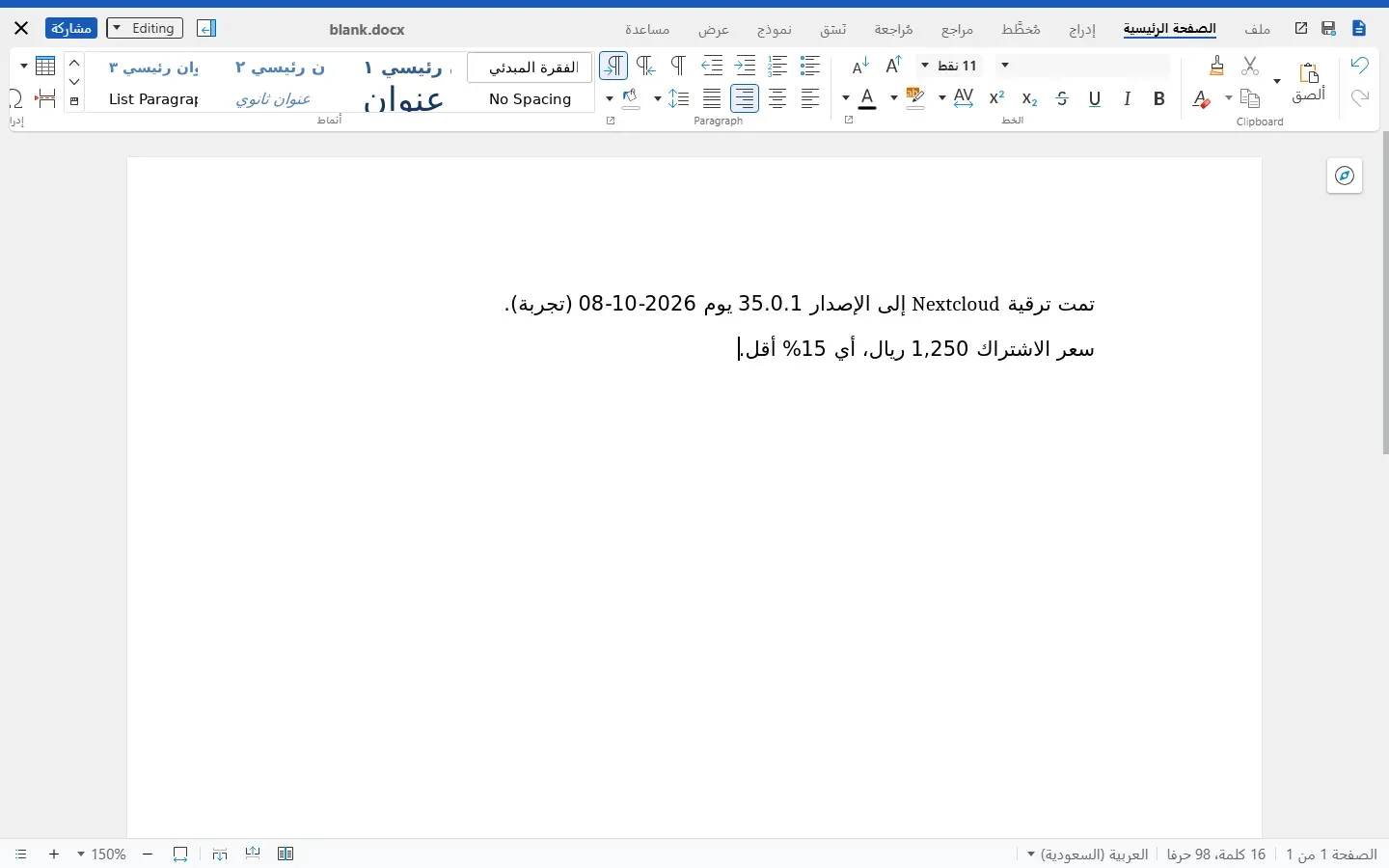Underline text with the U icon
Image resolution: width=1389 pixels, height=868 pixels.
[1095, 98]
